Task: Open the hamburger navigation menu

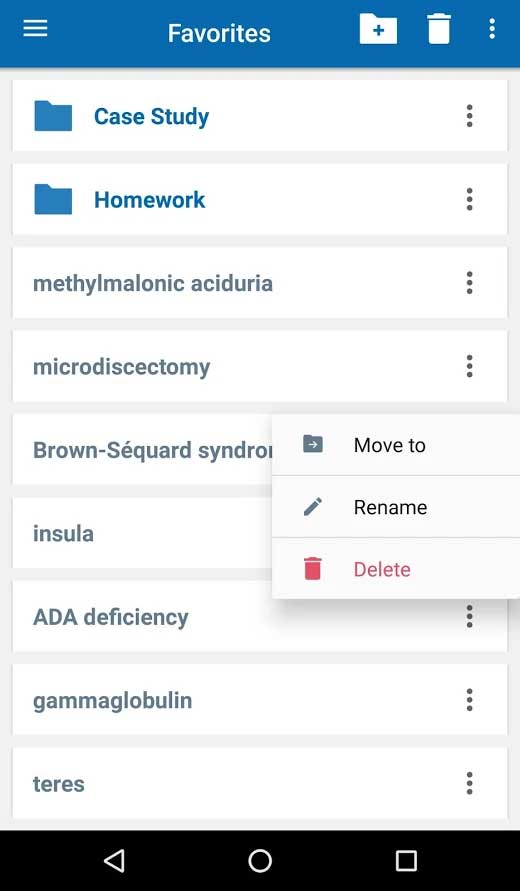Action: 35,28
